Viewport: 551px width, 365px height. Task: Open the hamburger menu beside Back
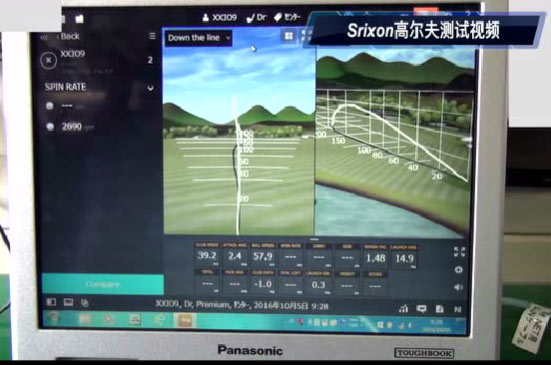[152, 36]
